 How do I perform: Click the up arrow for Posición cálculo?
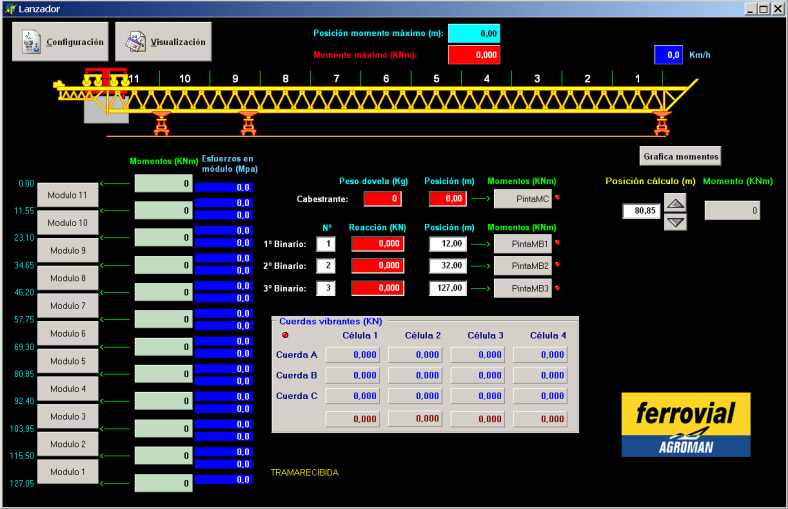click(676, 203)
